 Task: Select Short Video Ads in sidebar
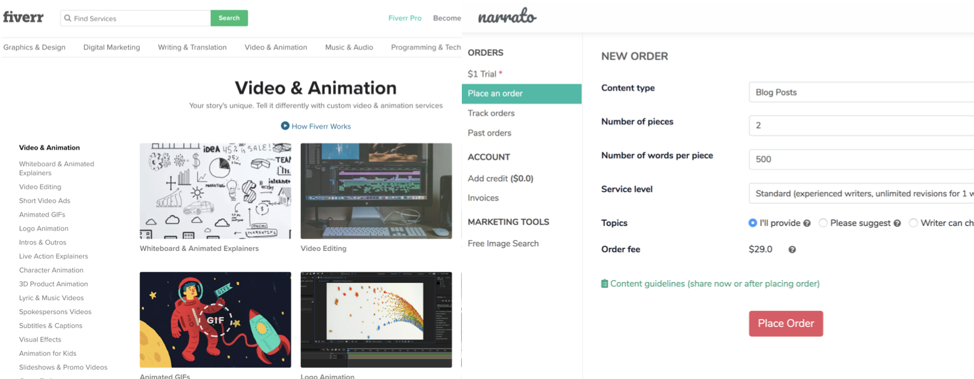(x=45, y=201)
